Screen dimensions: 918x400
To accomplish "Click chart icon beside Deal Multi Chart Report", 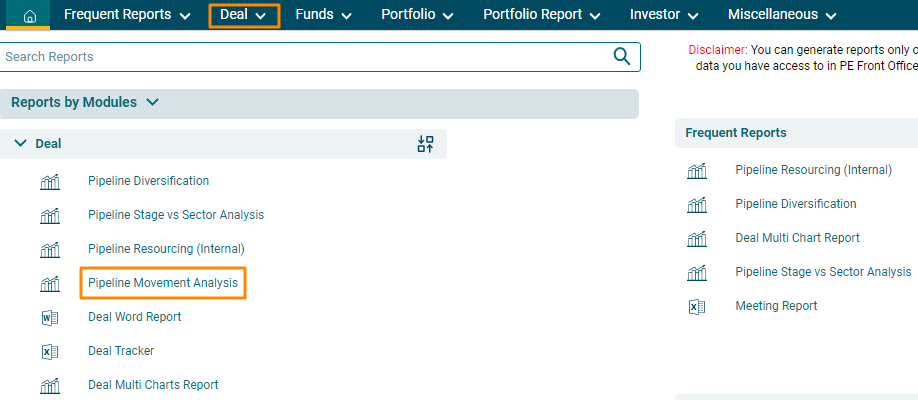I will coord(697,238).
